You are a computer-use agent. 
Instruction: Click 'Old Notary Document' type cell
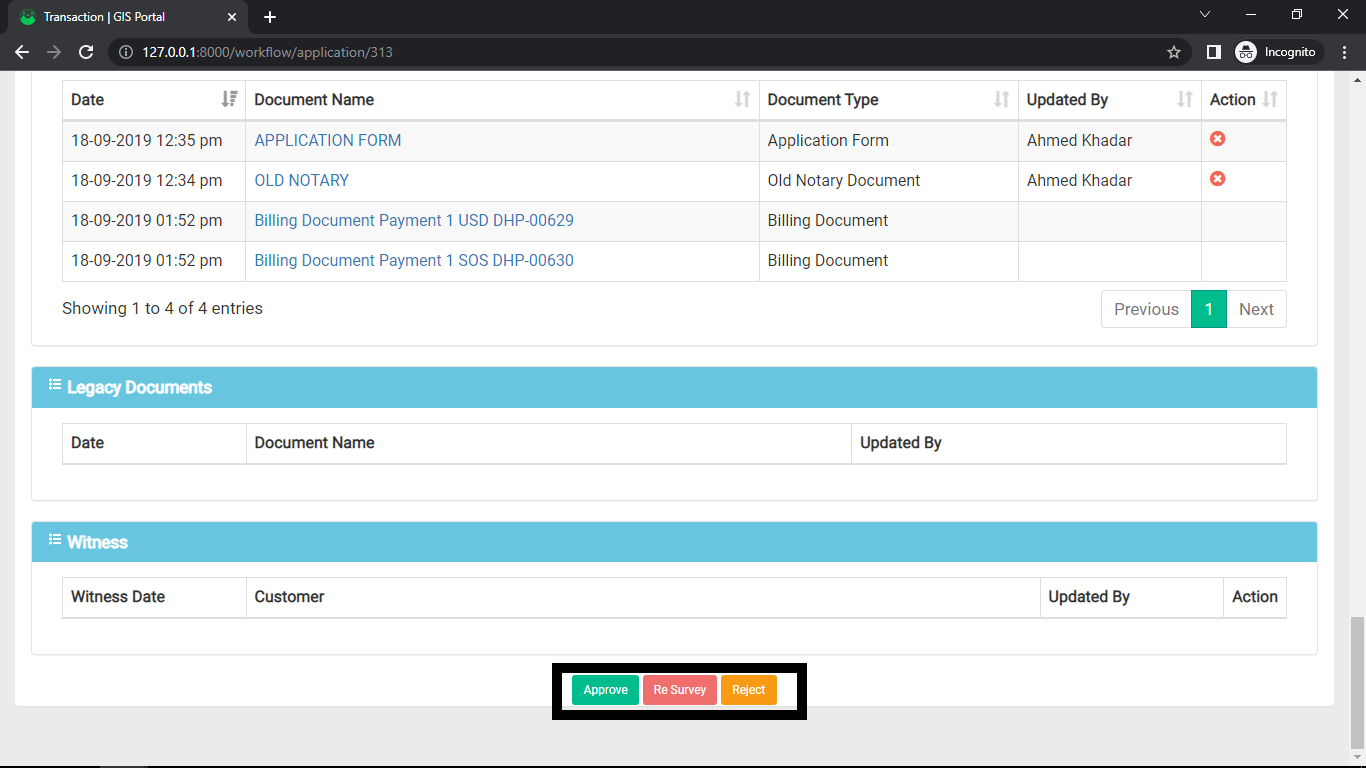[x=844, y=180]
